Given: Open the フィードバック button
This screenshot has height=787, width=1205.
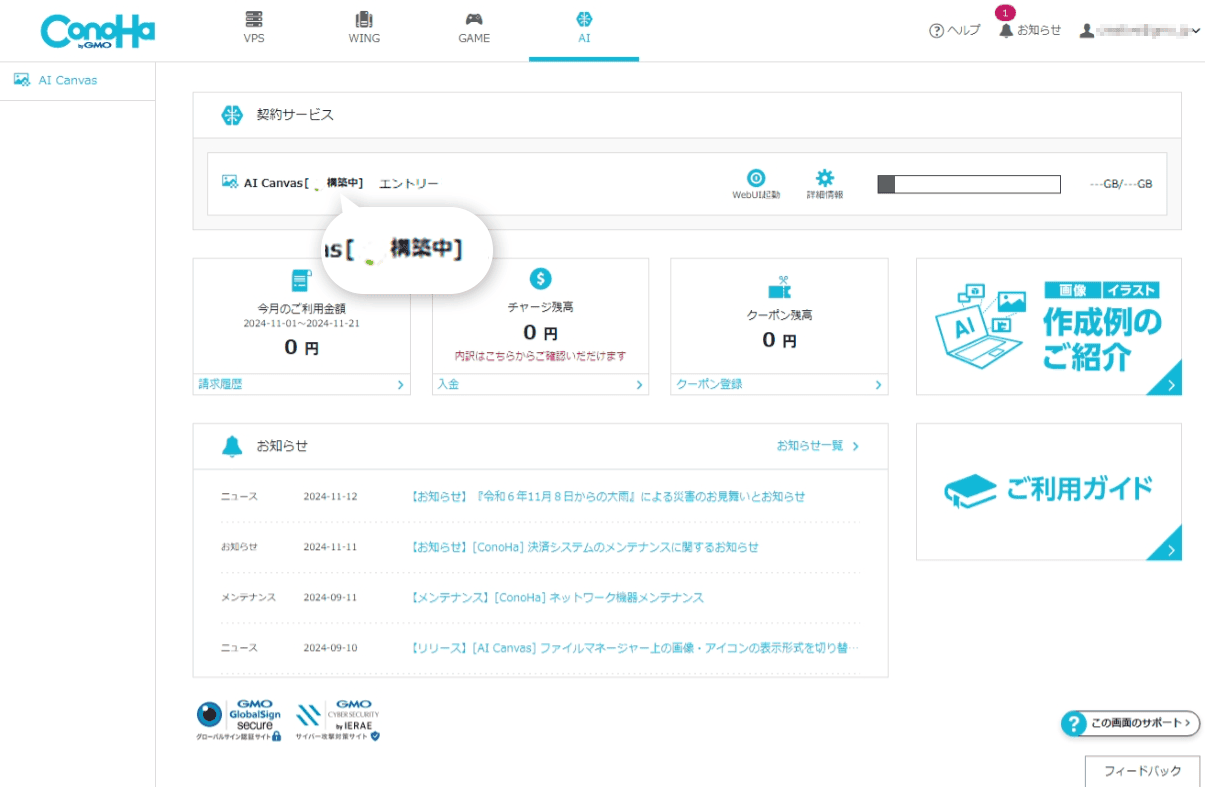Looking at the screenshot, I should [1142, 771].
